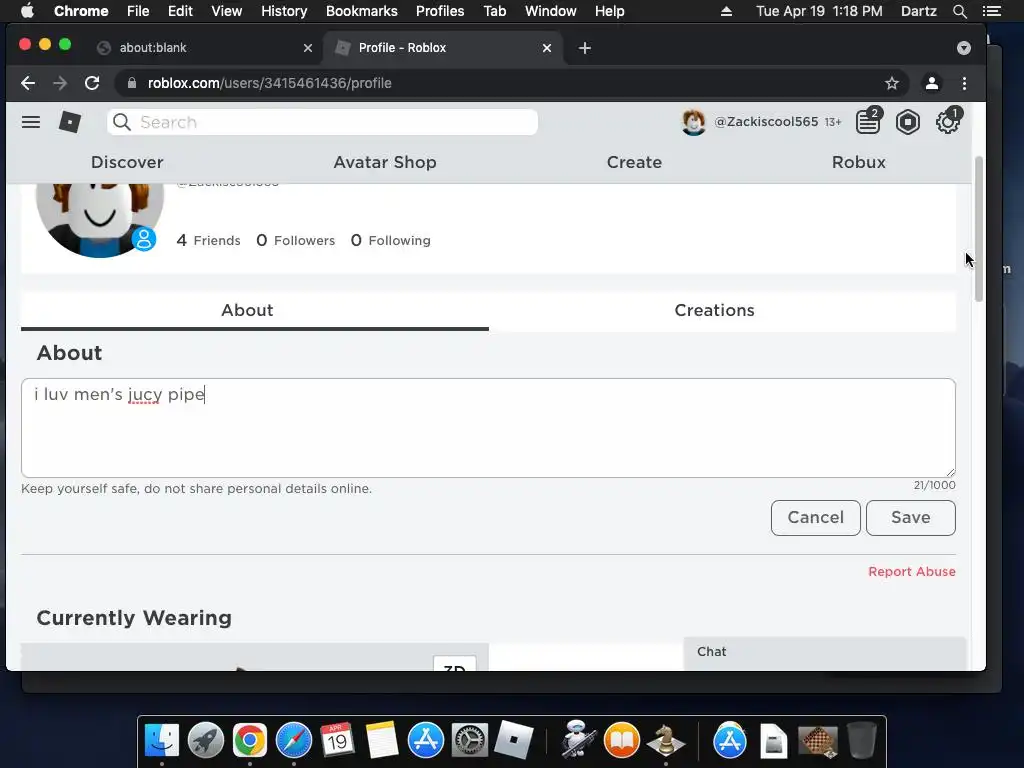Click into the Roblox Search field
The width and height of the screenshot is (1024, 768).
[322, 122]
